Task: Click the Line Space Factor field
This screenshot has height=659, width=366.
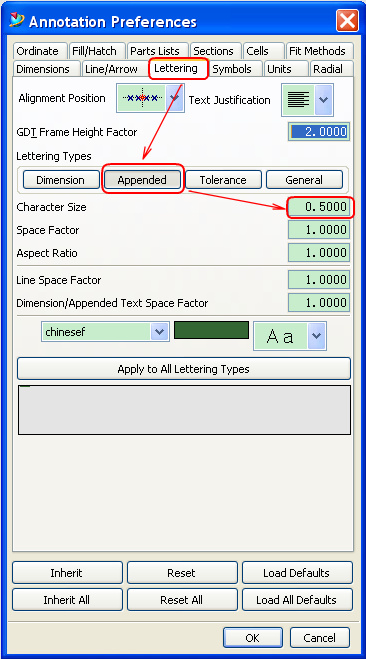Action: 319,279
